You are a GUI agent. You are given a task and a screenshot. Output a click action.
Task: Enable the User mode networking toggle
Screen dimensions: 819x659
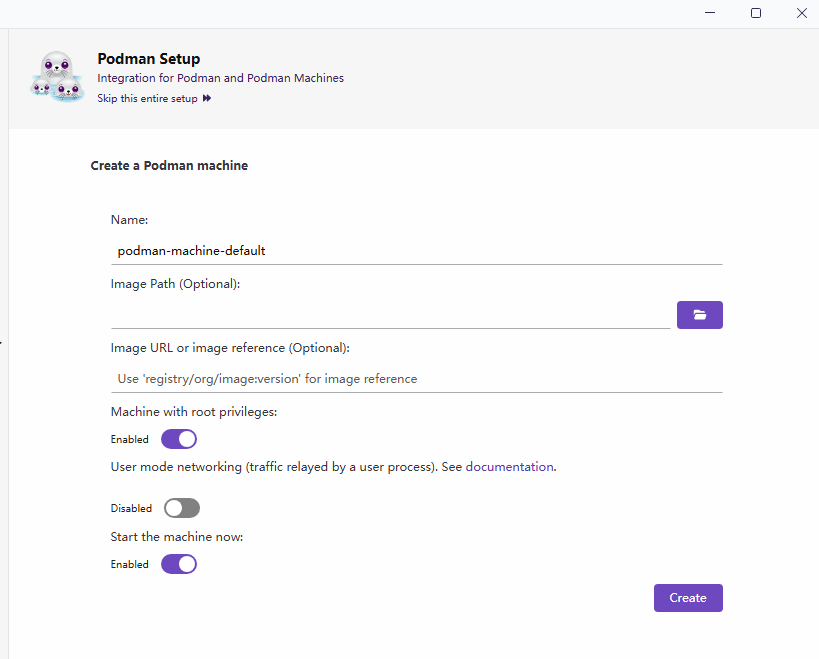tap(182, 508)
